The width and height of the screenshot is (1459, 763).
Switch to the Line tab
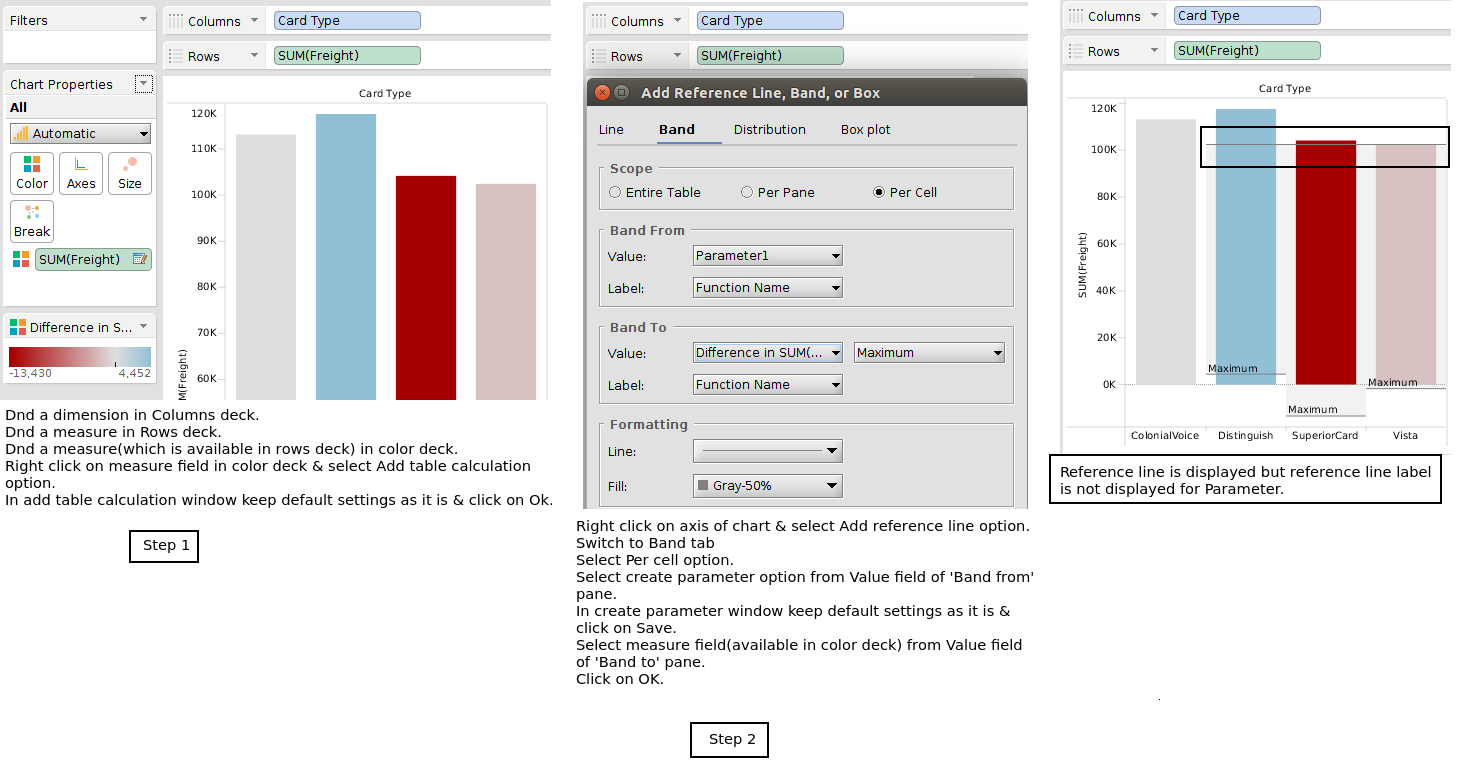[x=611, y=129]
